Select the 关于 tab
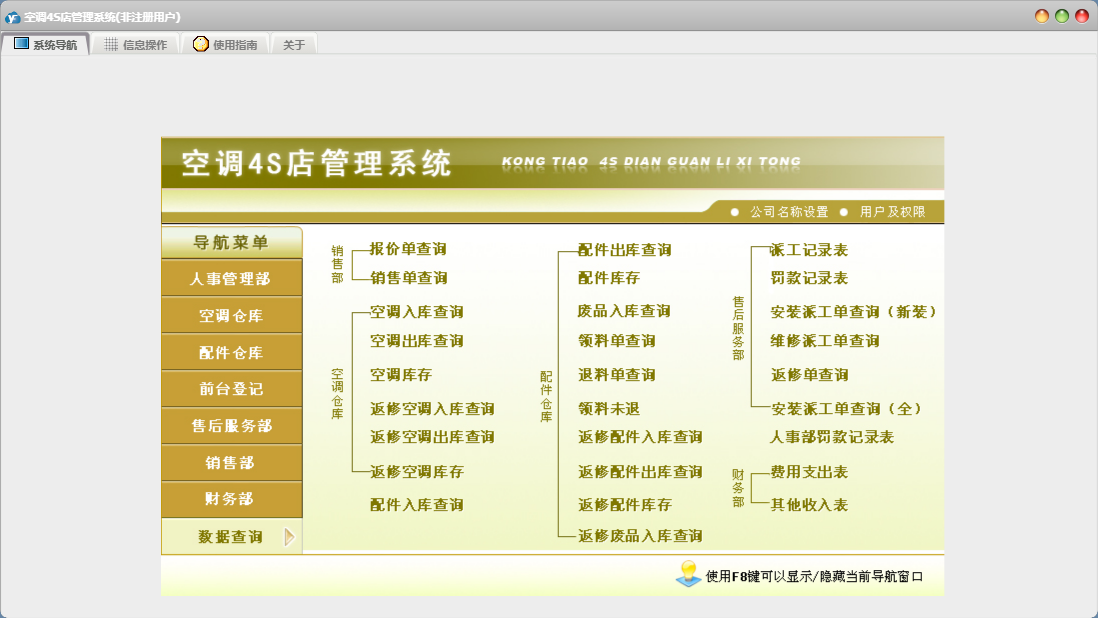This screenshot has width=1098, height=618. pos(294,45)
